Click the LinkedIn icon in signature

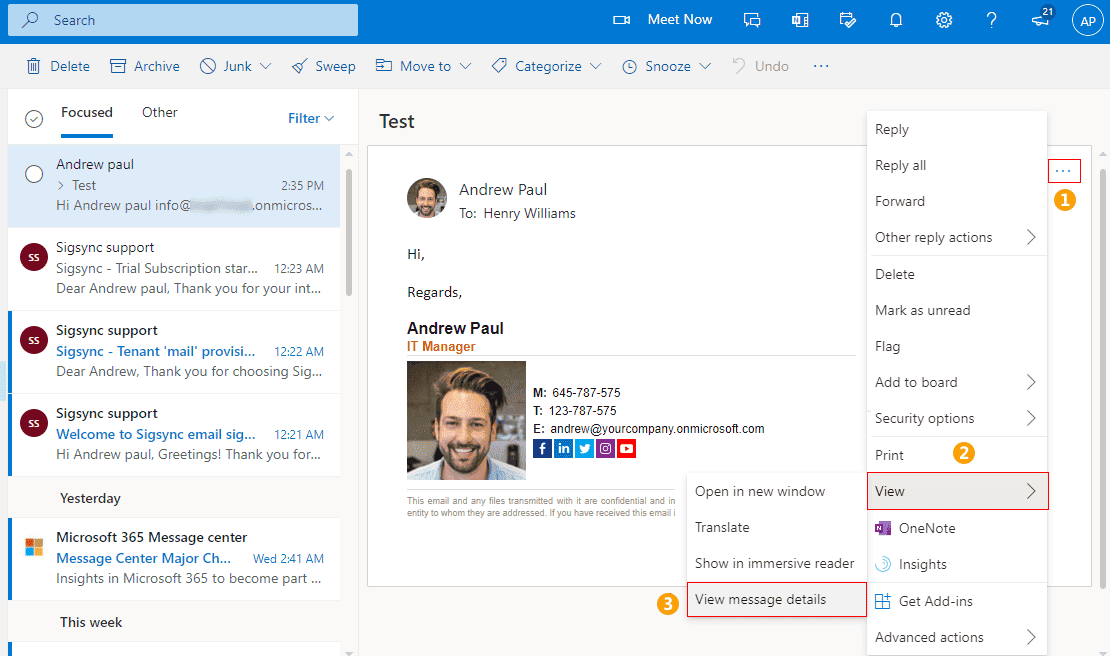pos(563,448)
